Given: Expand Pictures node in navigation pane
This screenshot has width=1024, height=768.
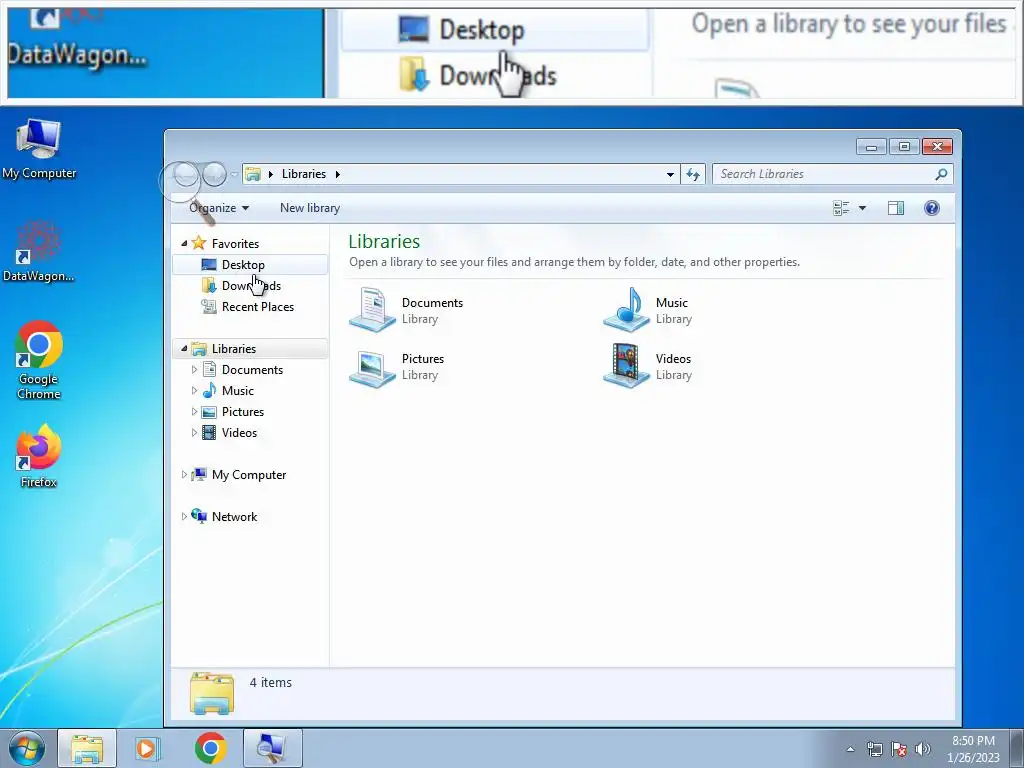Looking at the screenshot, I should (194, 411).
